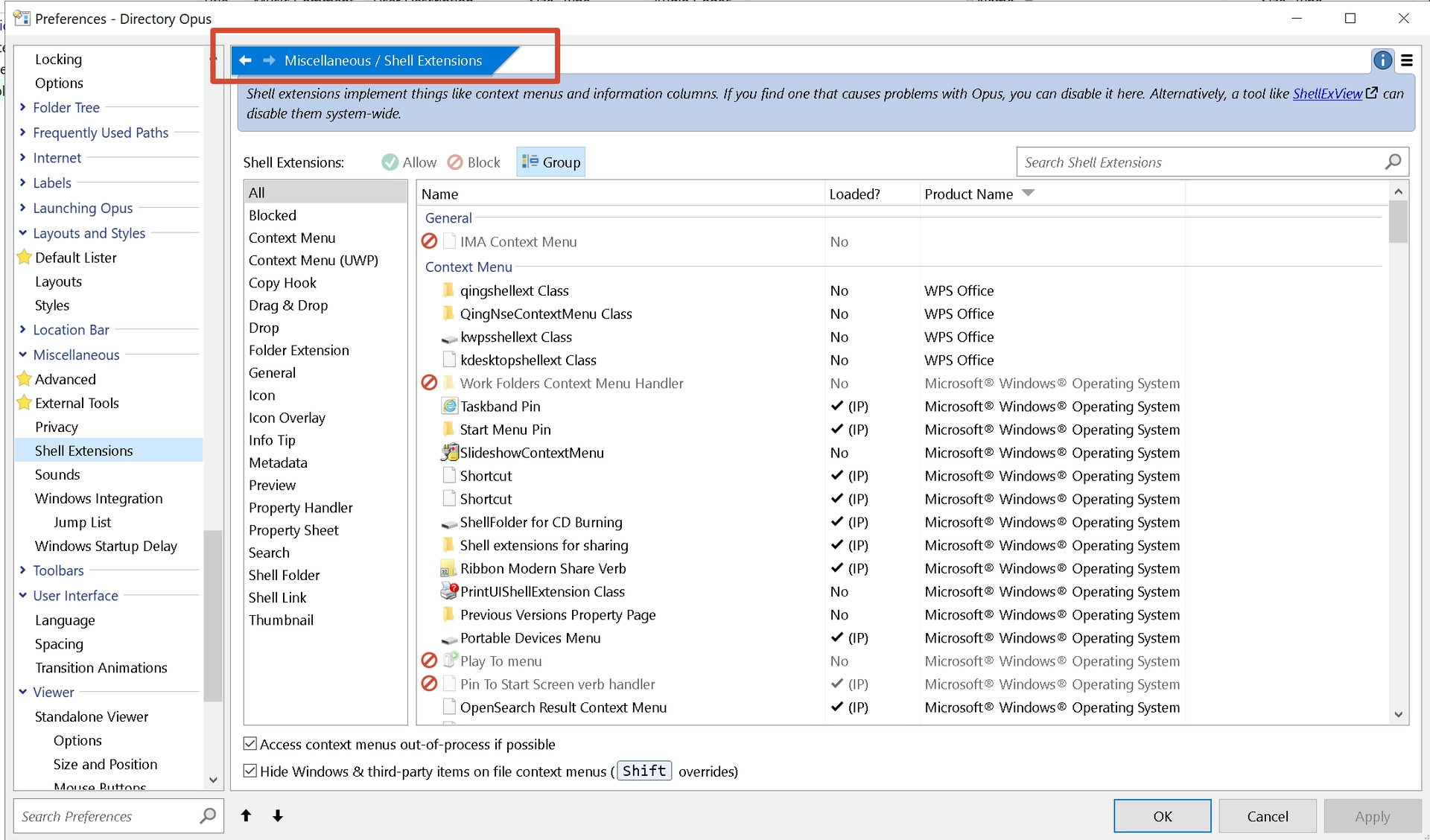Toggle Hide Windows & third-party items checkbox

pyautogui.click(x=250, y=771)
